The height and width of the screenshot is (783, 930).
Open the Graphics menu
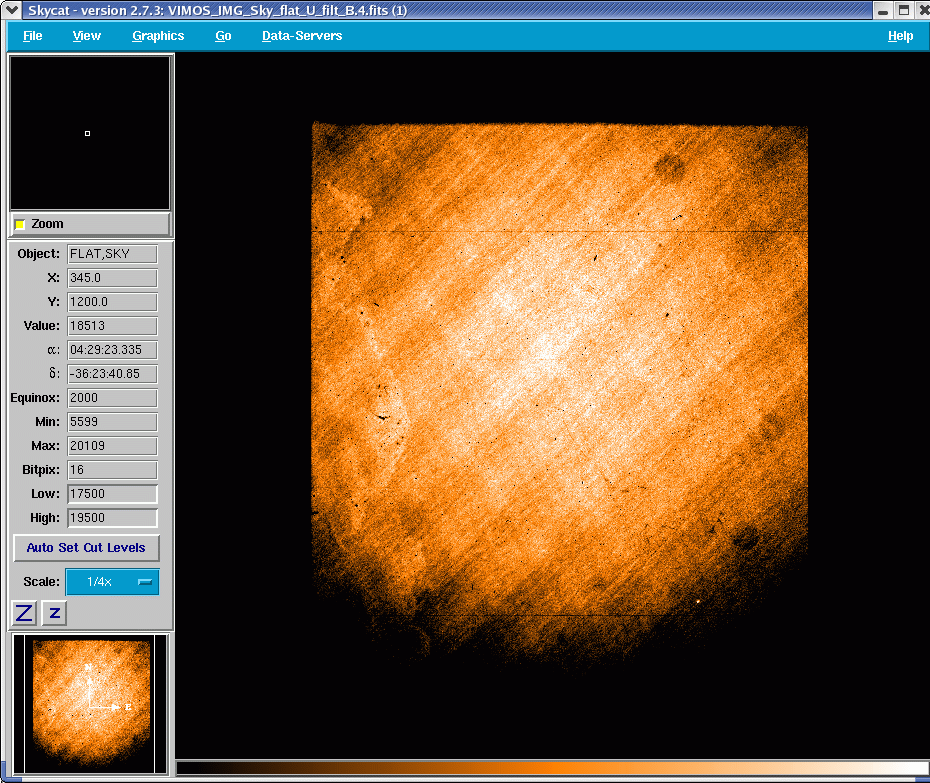click(158, 36)
